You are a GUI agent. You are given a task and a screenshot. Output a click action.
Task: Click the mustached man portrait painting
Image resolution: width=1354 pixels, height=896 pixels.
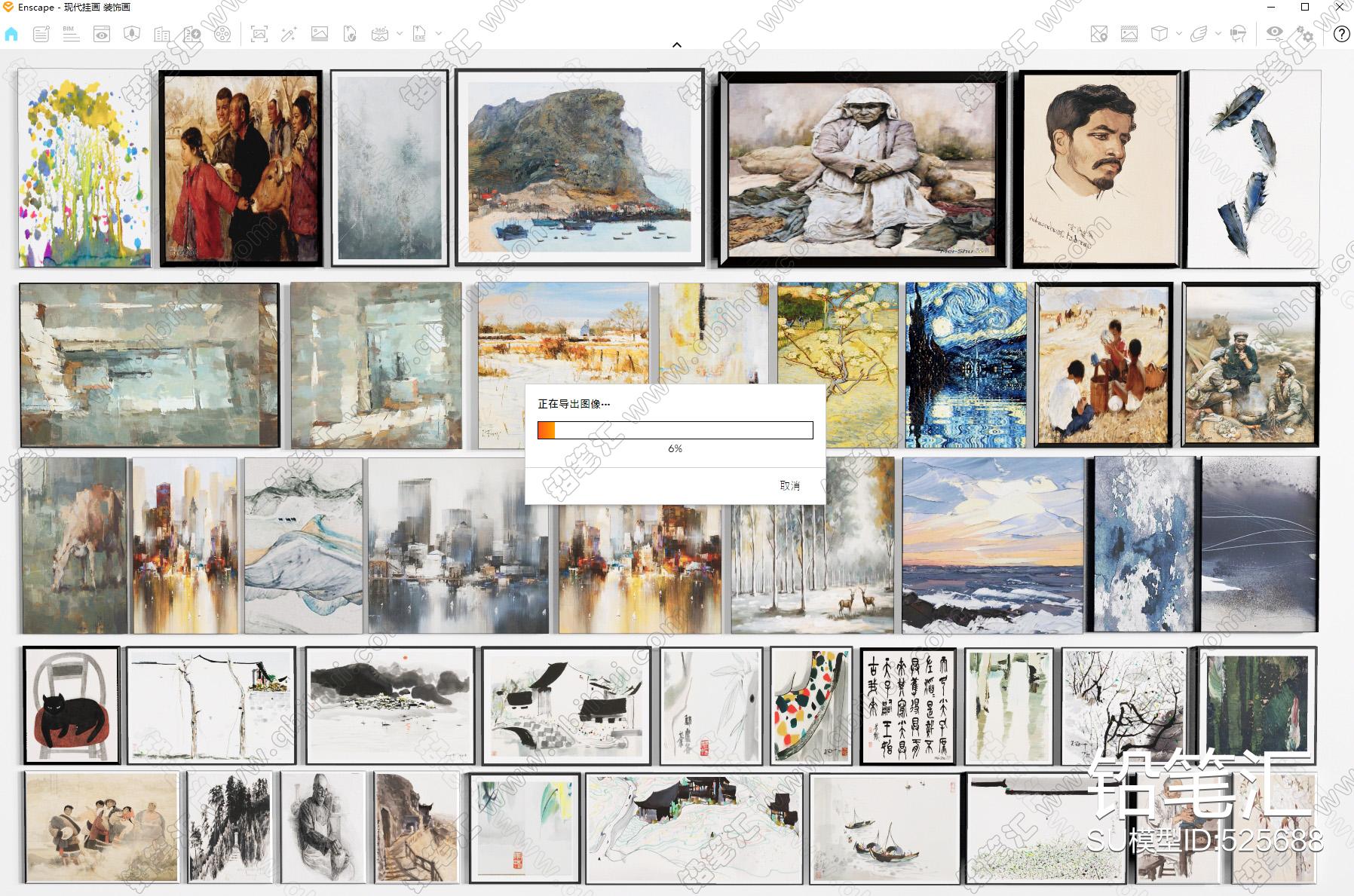pos(1097,169)
